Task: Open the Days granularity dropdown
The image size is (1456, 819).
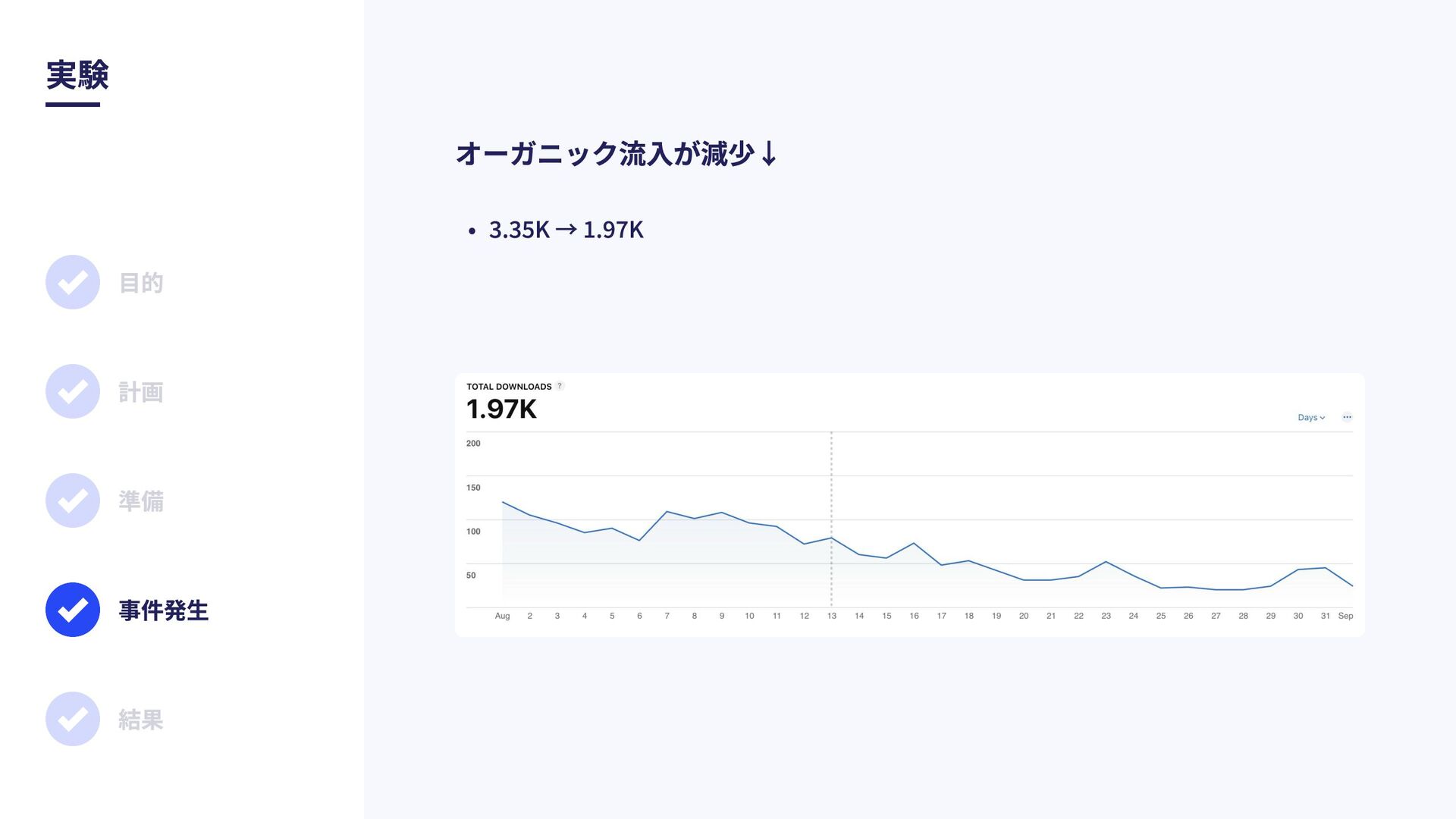Action: (x=1311, y=418)
